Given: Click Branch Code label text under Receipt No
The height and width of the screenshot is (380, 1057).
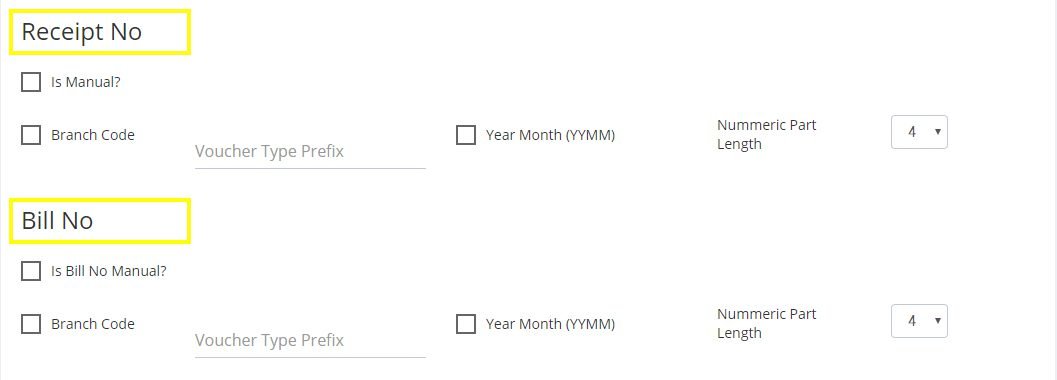Looking at the screenshot, I should pos(93,135).
